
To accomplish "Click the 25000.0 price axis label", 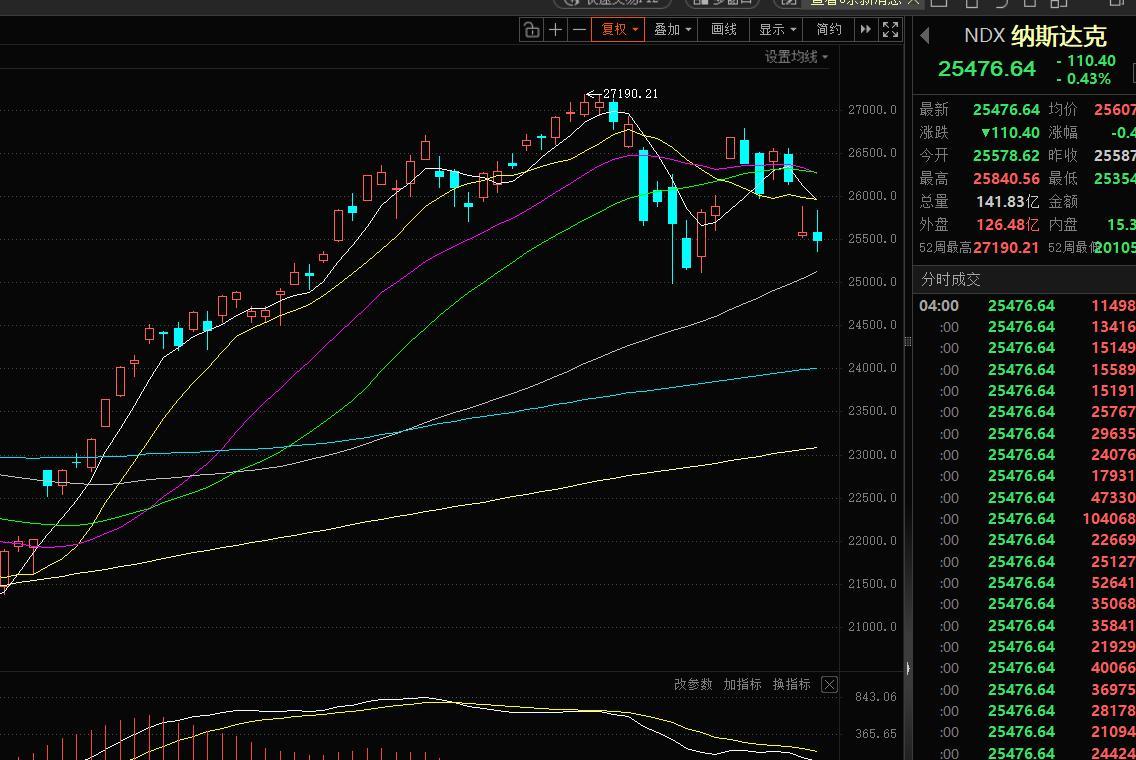I will (x=872, y=282).
